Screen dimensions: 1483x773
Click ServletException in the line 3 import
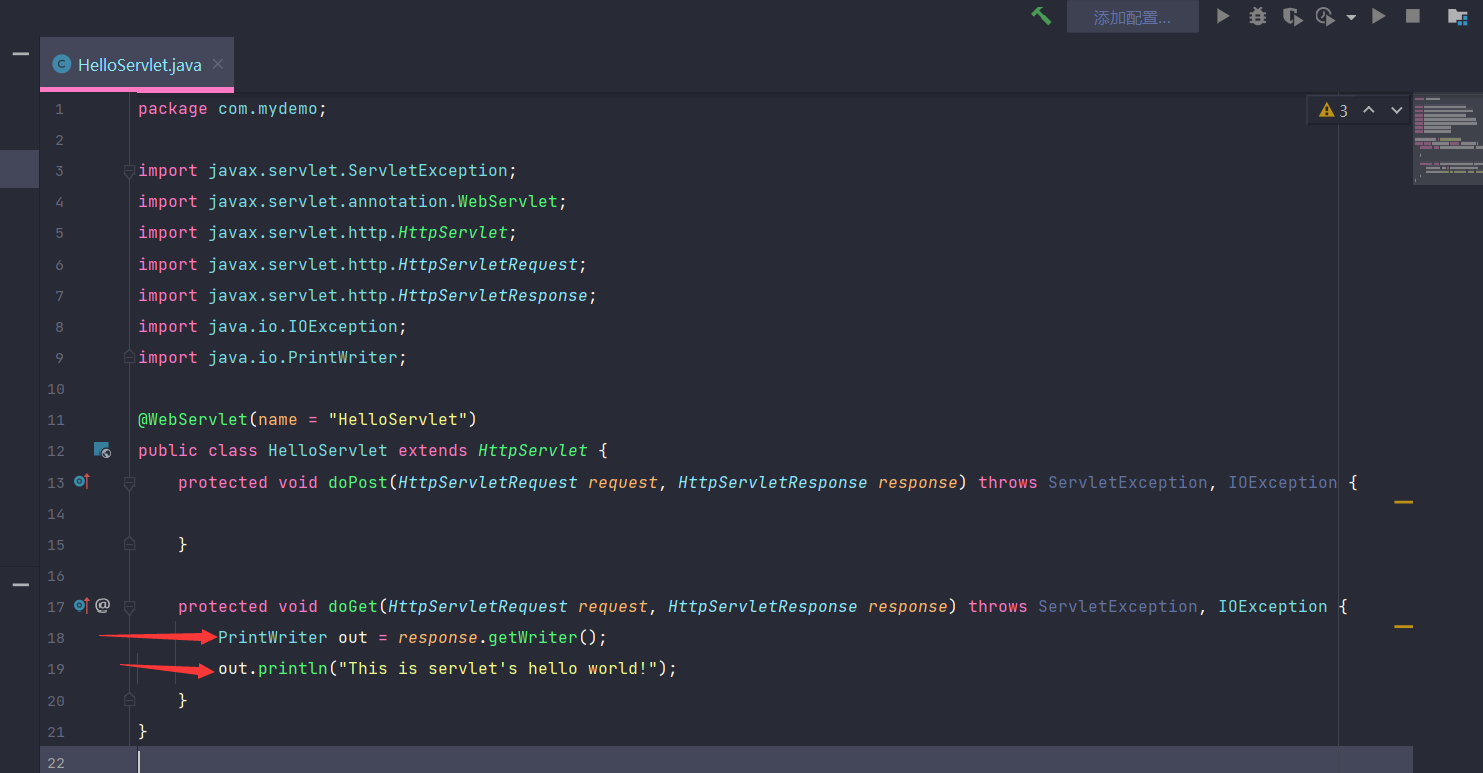[x=428, y=171]
